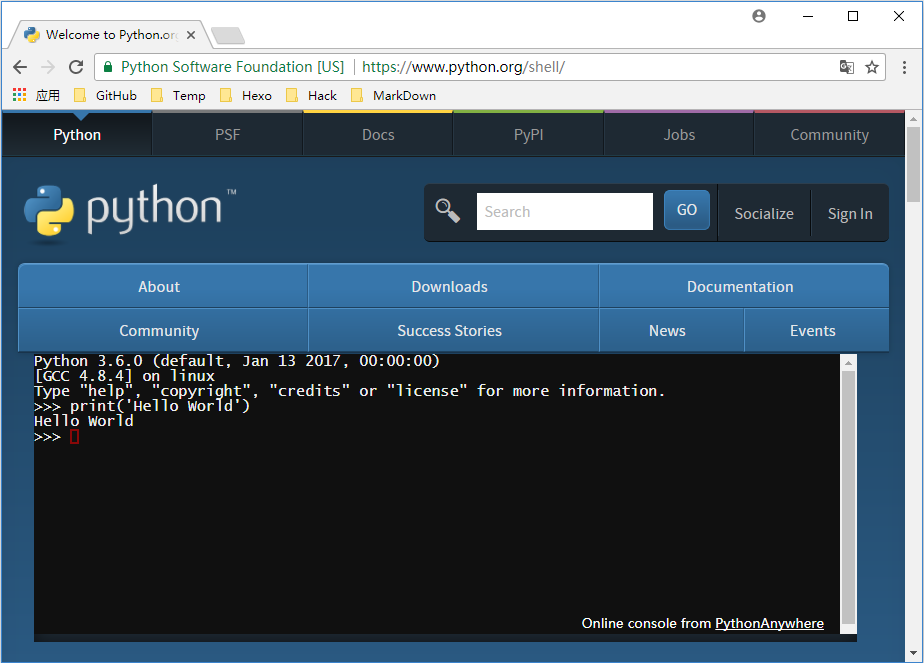Screen dimensions: 924x663
Task: Open the Sign In link
Action: (x=850, y=213)
